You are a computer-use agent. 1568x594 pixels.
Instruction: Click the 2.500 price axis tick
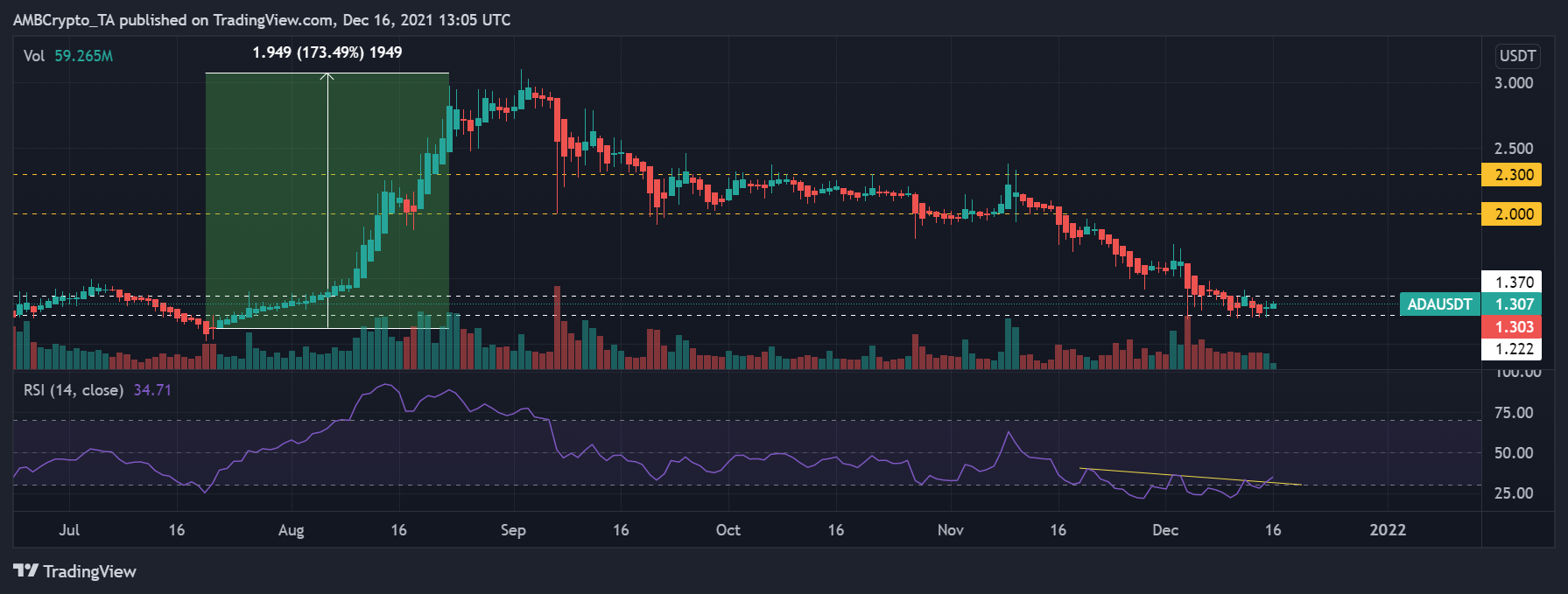(1514, 149)
